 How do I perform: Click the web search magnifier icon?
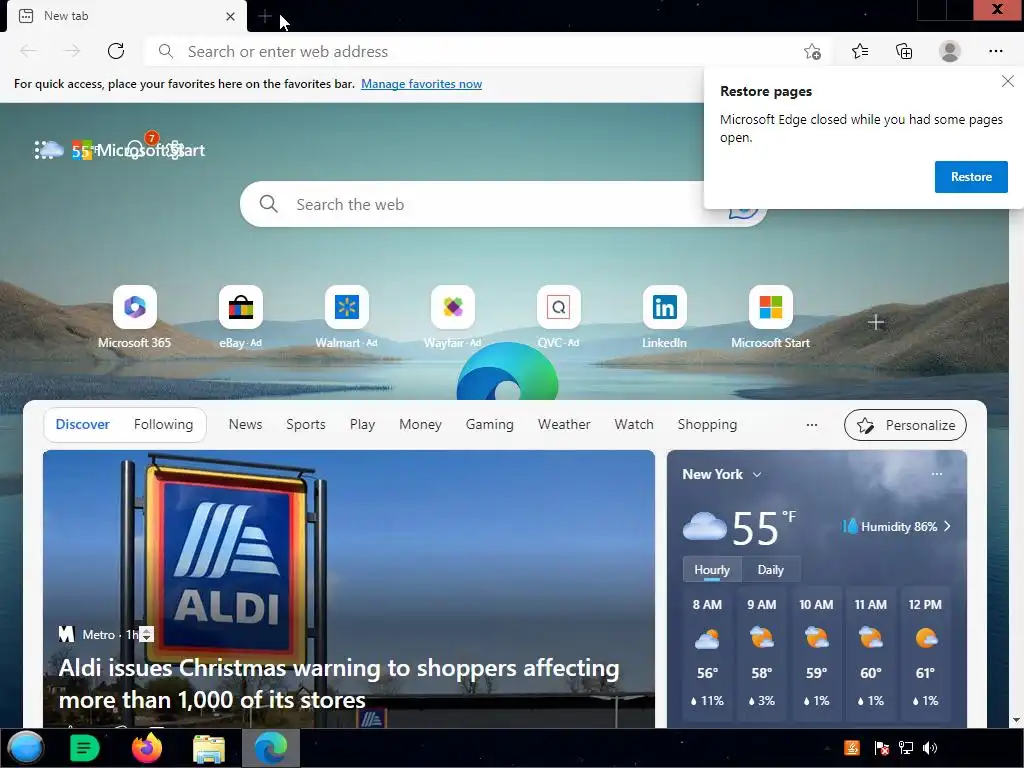[268, 204]
